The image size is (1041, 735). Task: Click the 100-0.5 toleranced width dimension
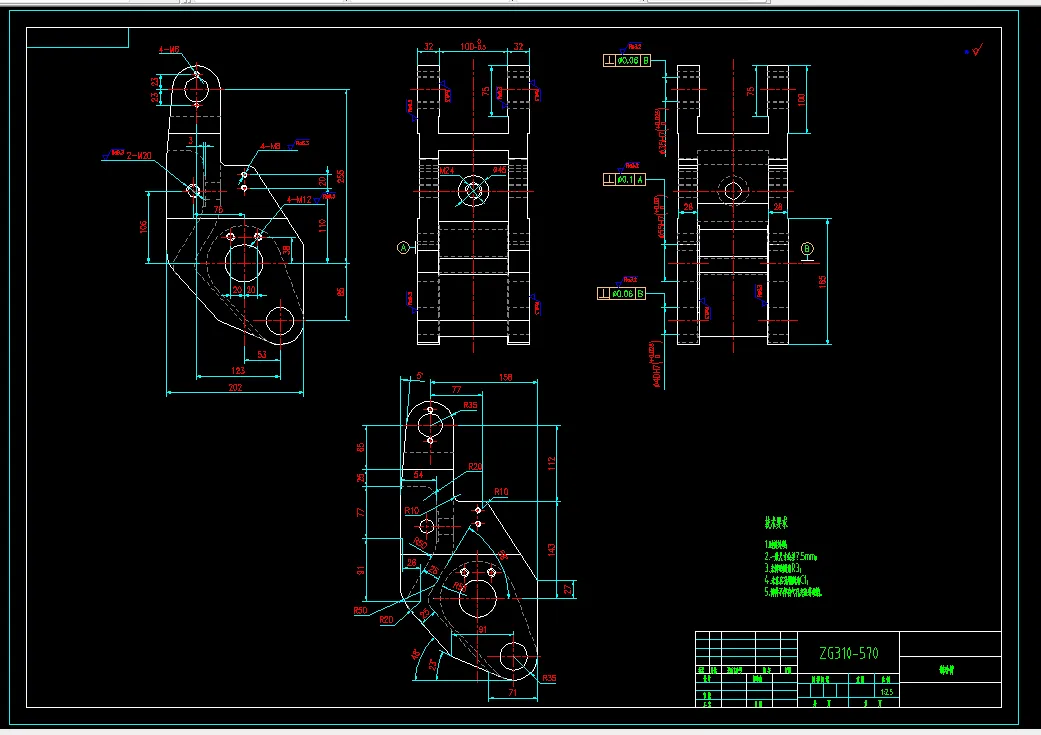(x=473, y=46)
